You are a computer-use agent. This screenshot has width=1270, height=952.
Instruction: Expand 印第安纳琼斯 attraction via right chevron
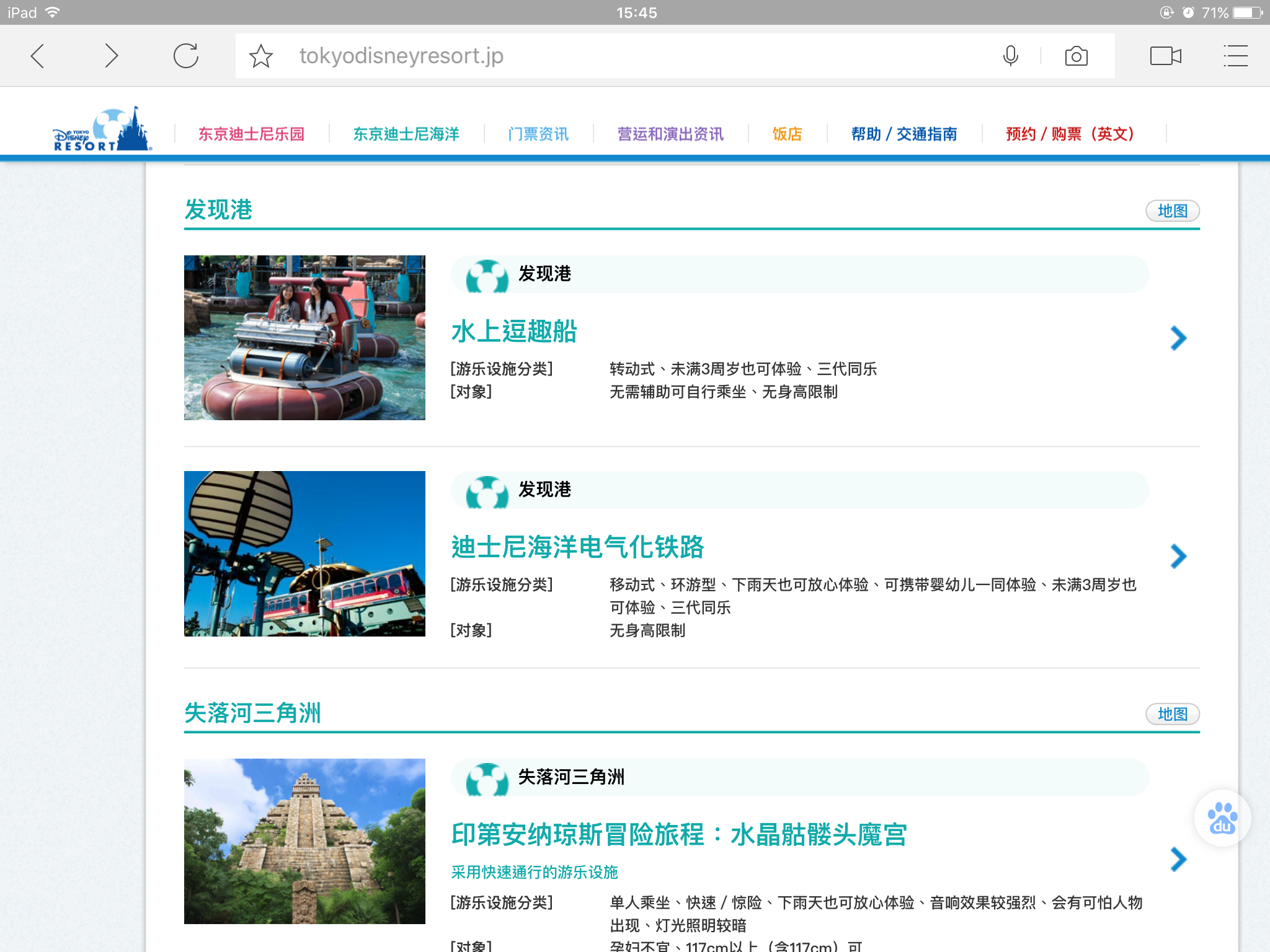(1178, 860)
